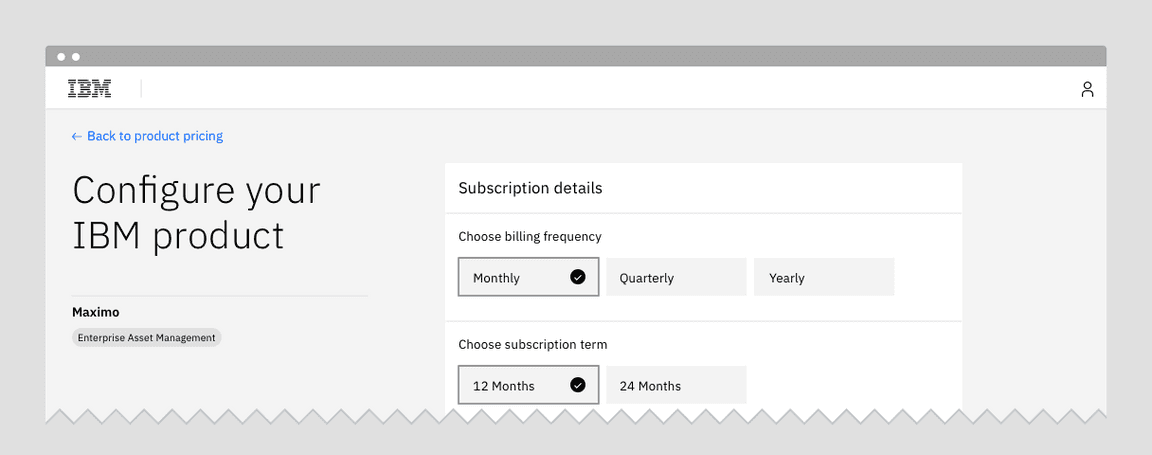Select Monthly billing frequency

[x=510, y=278]
